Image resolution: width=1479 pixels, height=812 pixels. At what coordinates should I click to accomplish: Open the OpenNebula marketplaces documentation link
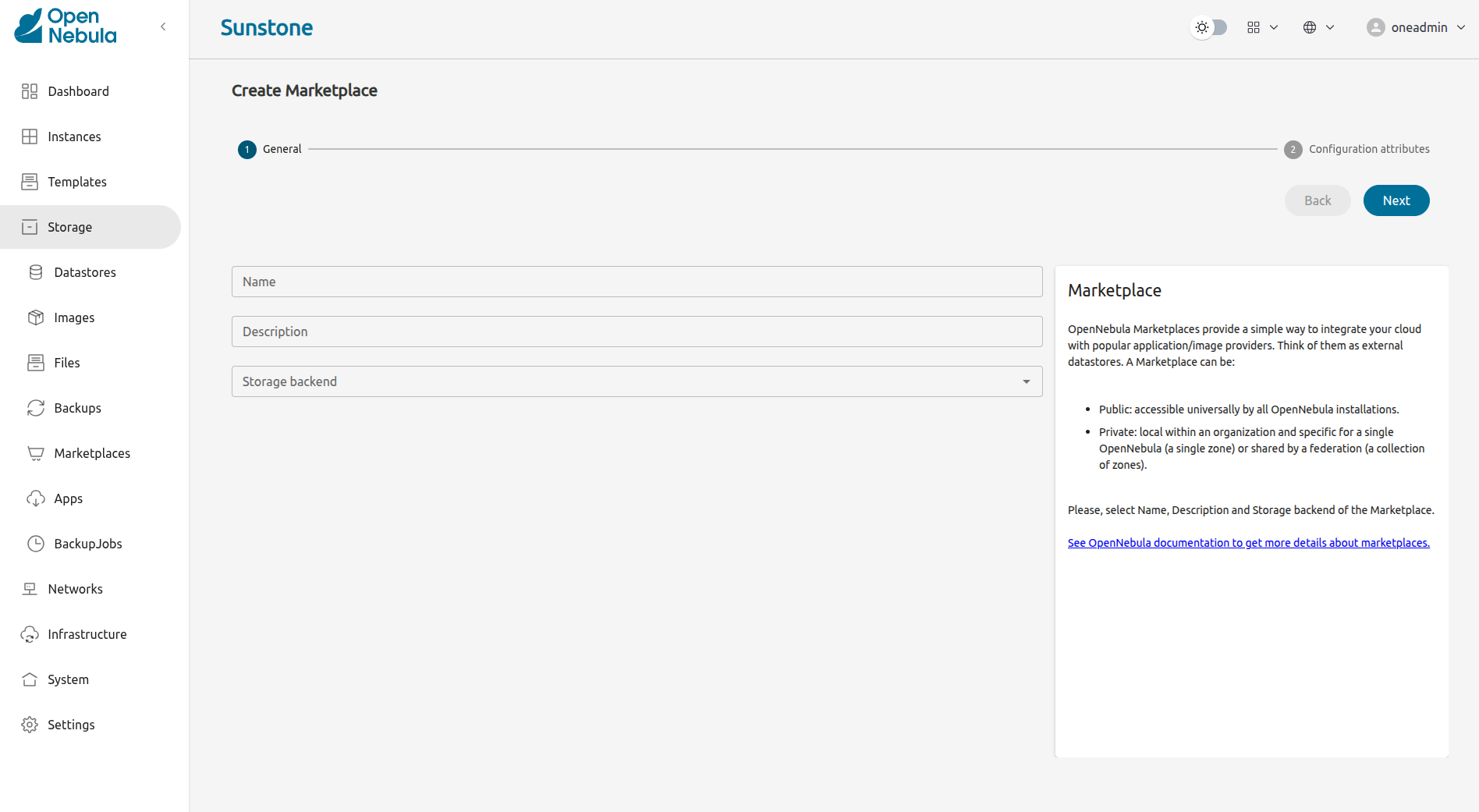click(x=1248, y=542)
